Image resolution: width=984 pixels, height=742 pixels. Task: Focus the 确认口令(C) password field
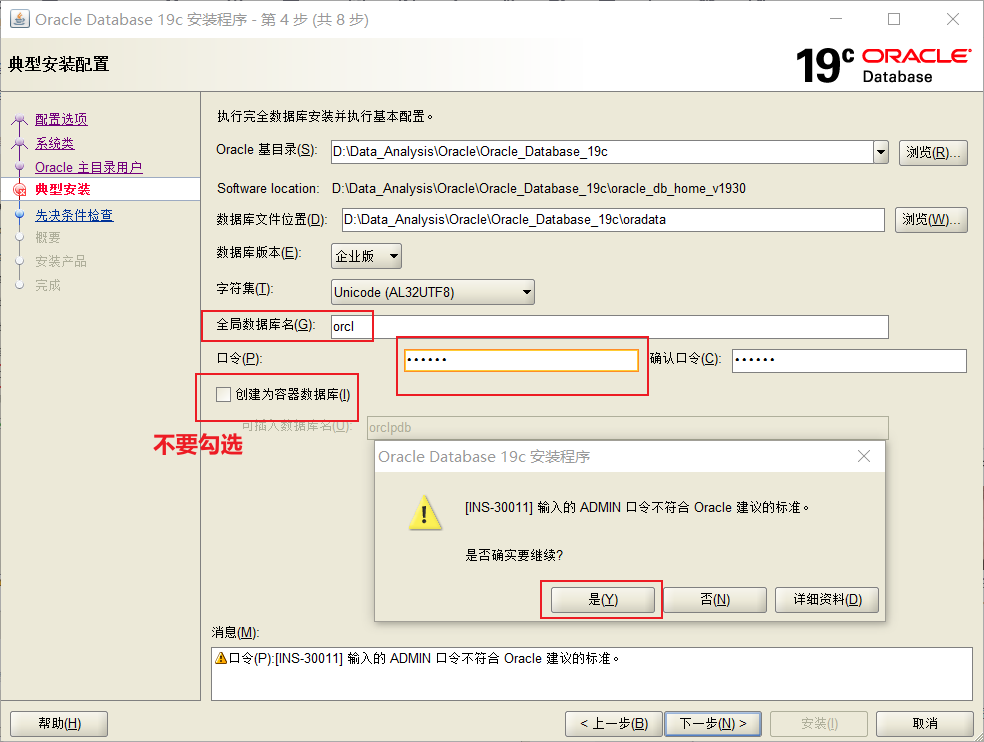tap(849, 360)
